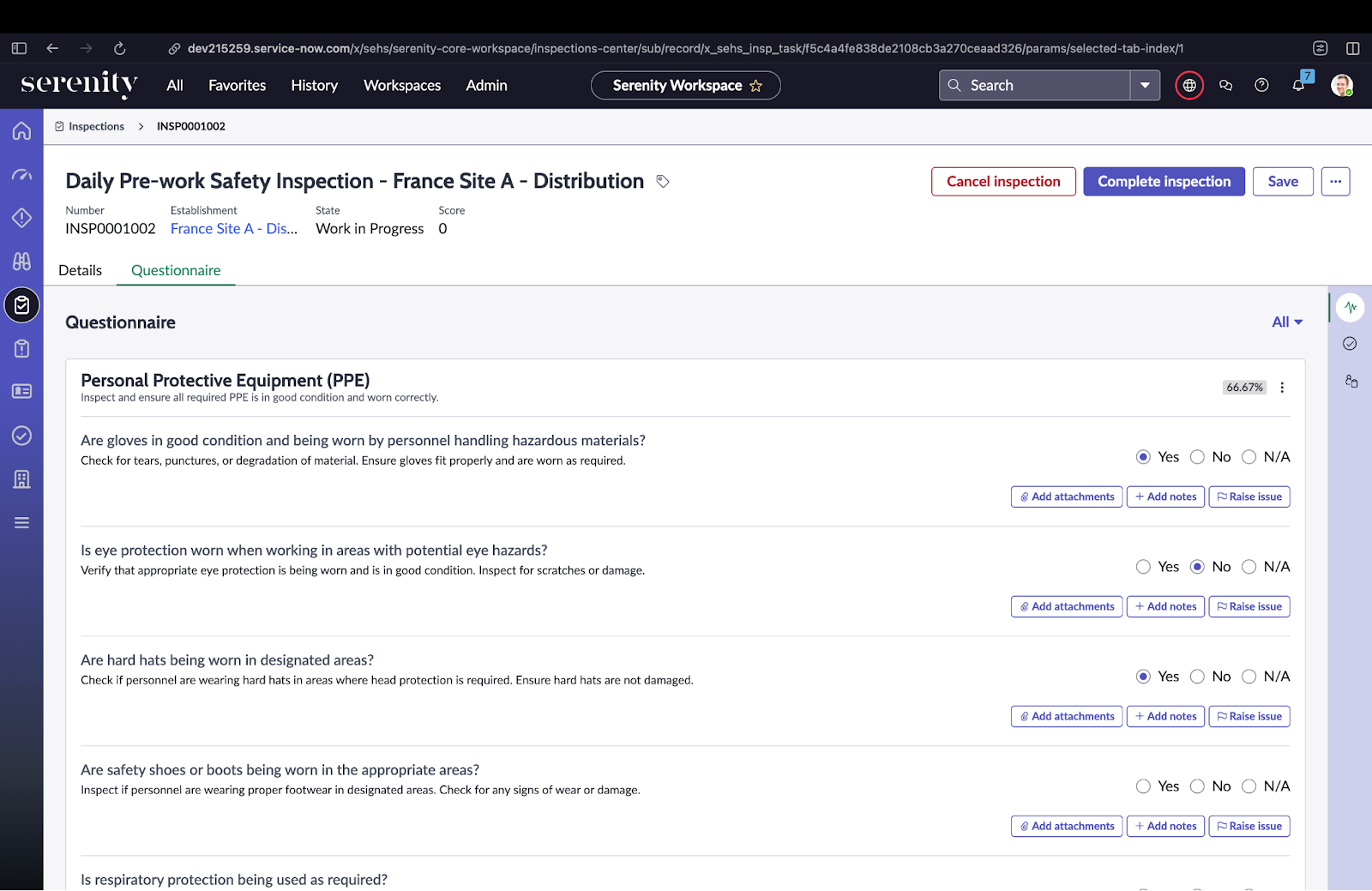Click the browser URL address bar
Viewport: 1372px width, 891px height.
coord(684,49)
